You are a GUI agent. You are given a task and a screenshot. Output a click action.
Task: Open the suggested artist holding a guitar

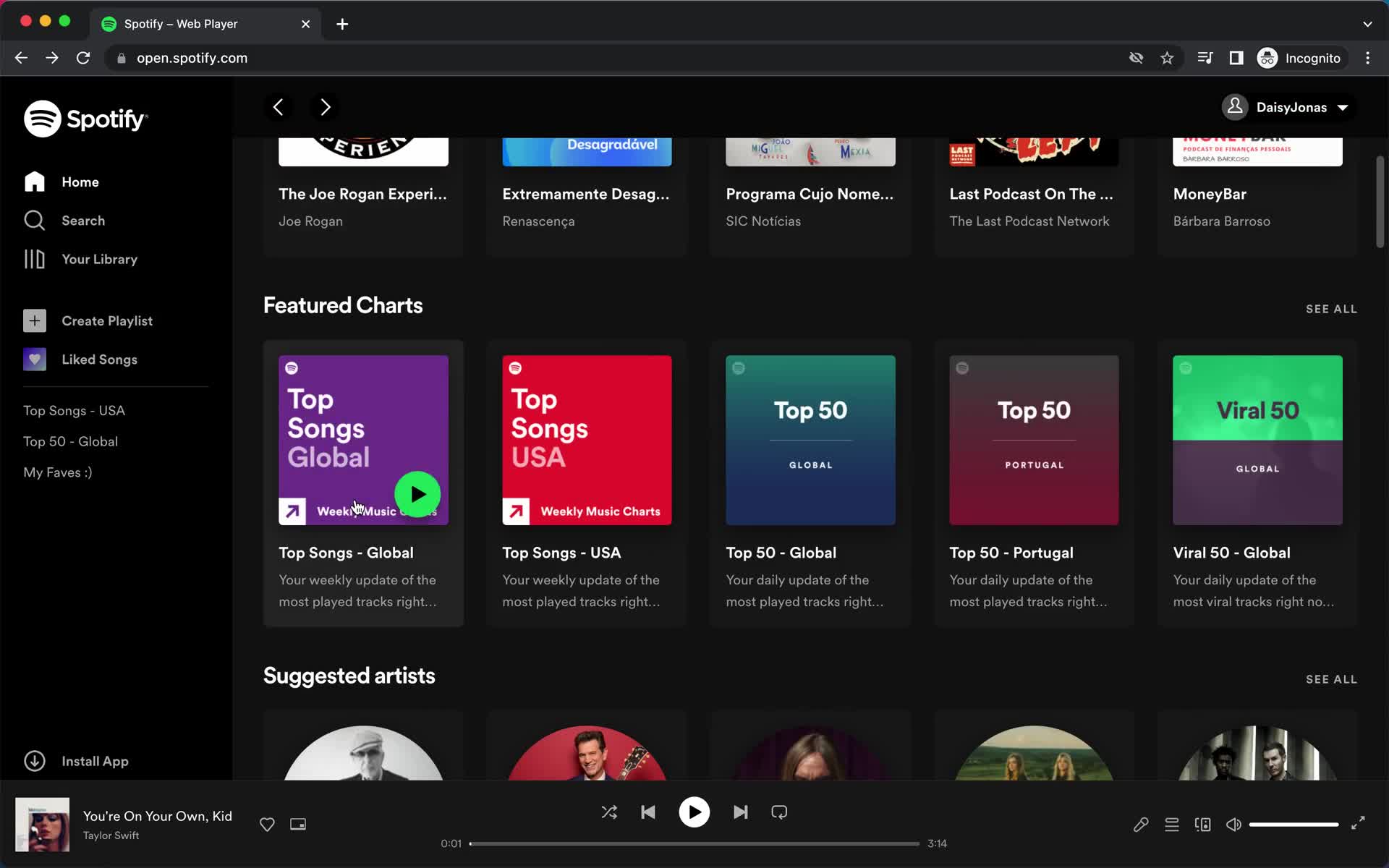[587, 753]
